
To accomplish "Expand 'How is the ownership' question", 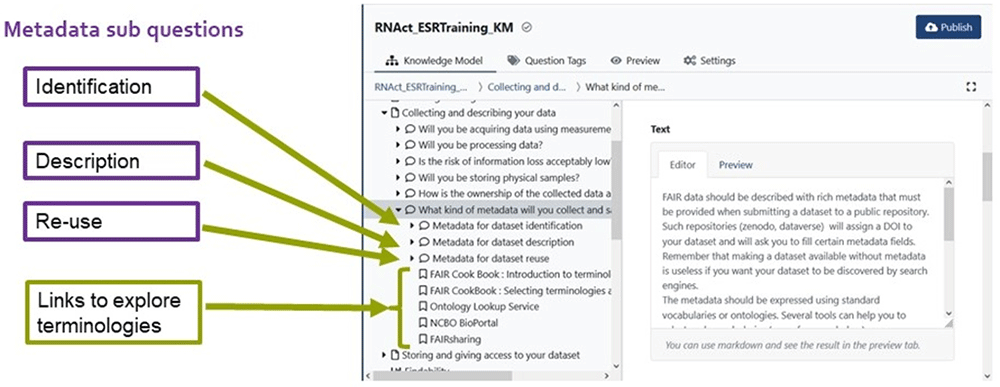I will [x=399, y=193].
